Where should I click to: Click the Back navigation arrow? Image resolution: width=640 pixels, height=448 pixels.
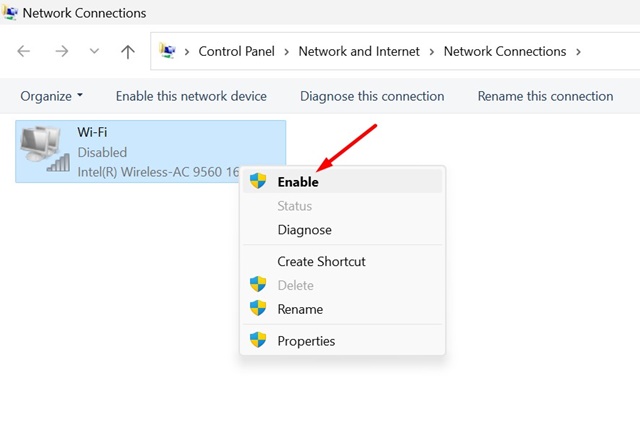pyautogui.click(x=24, y=51)
